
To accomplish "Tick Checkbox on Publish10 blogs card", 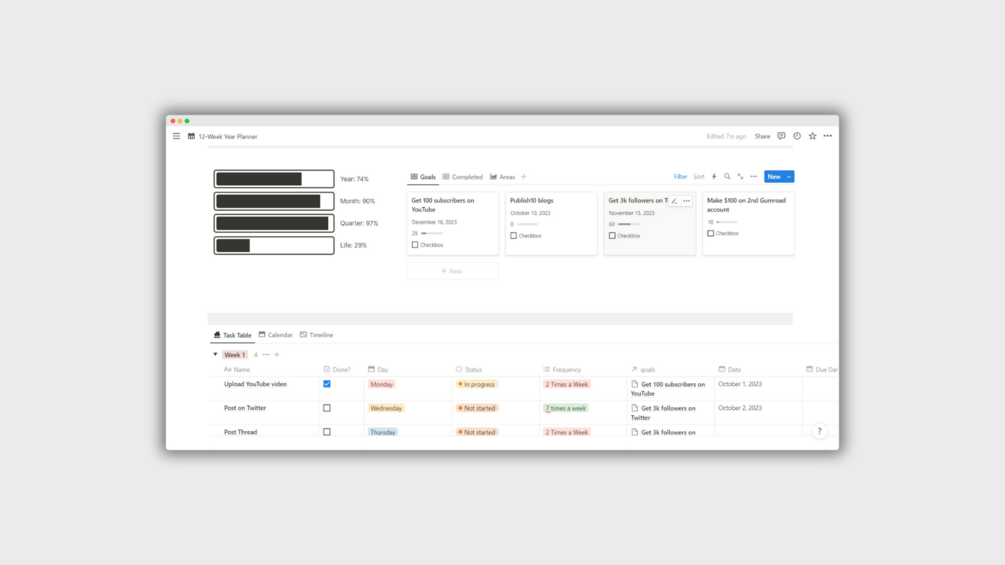I will click(x=513, y=236).
